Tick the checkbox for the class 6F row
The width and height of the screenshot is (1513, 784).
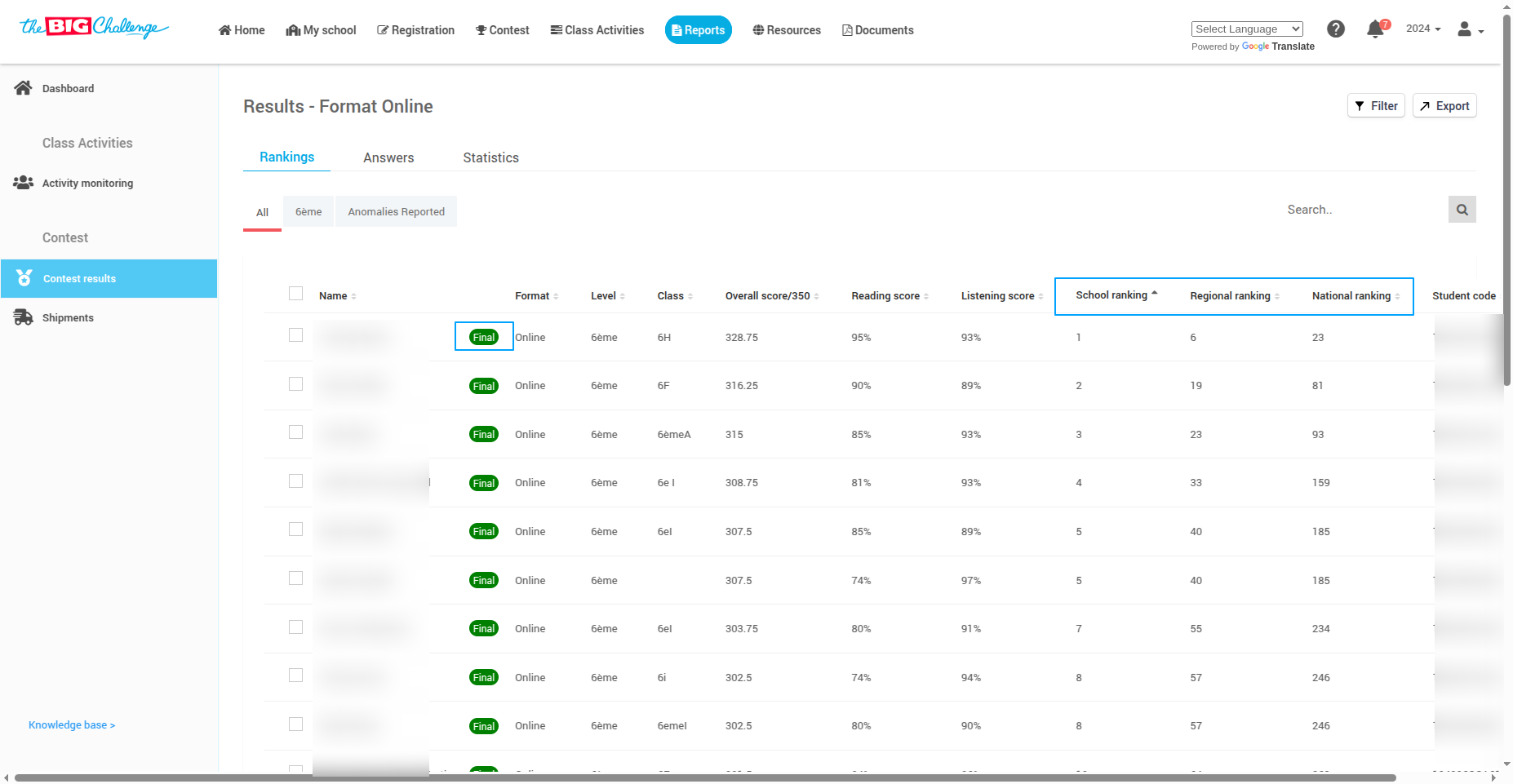pyautogui.click(x=295, y=384)
